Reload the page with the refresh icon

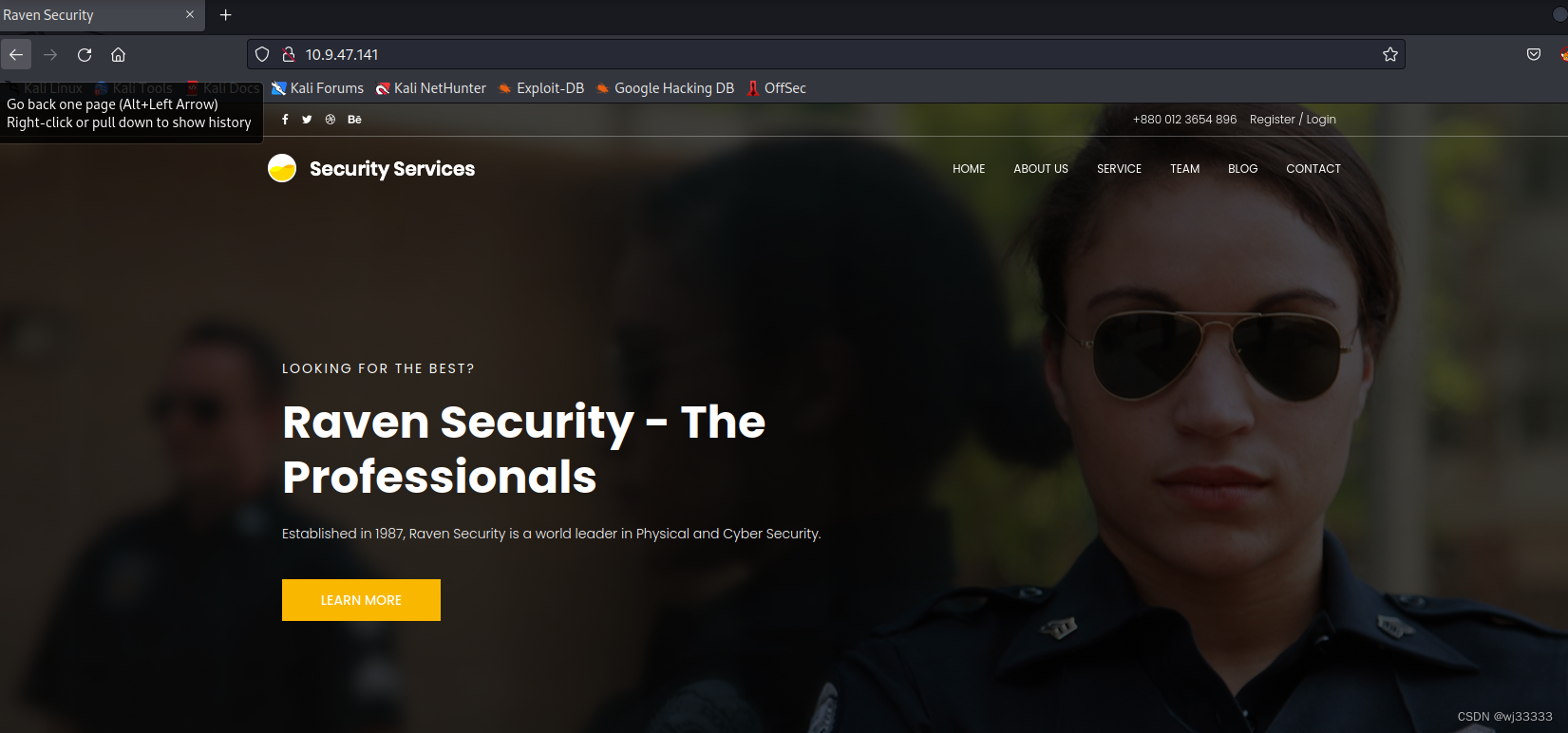click(x=85, y=54)
